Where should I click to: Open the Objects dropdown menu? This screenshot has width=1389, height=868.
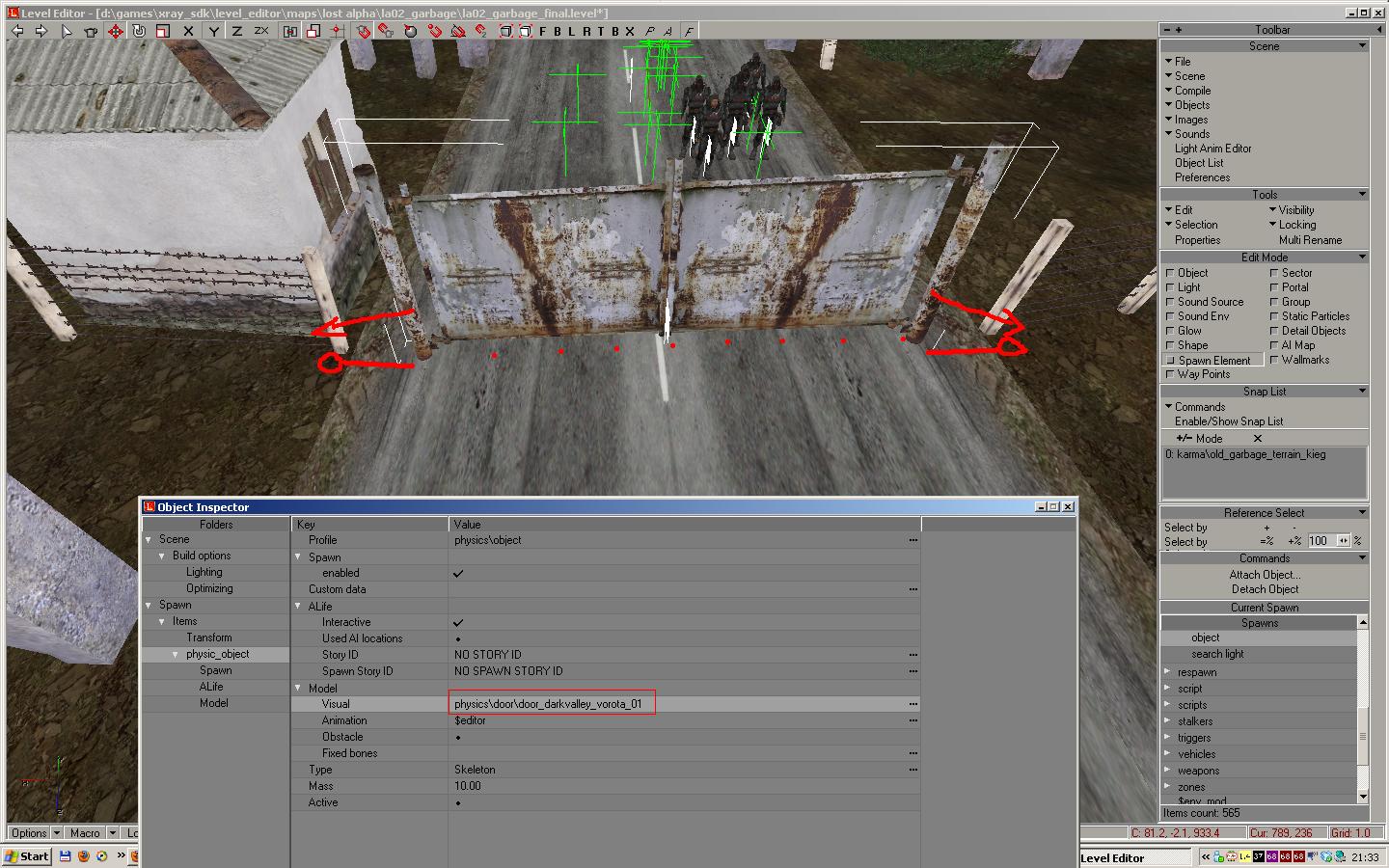(1186, 105)
